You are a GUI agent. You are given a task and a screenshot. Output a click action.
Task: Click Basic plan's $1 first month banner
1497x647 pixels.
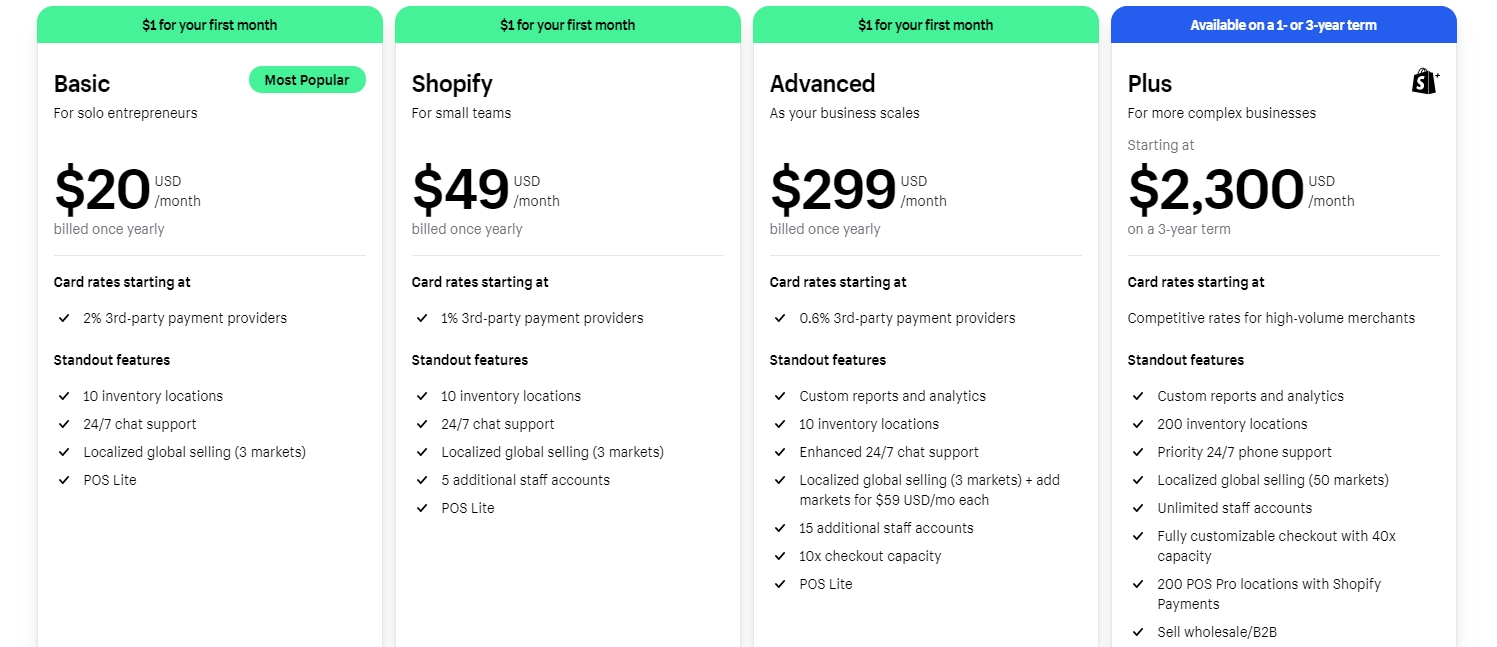click(210, 25)
